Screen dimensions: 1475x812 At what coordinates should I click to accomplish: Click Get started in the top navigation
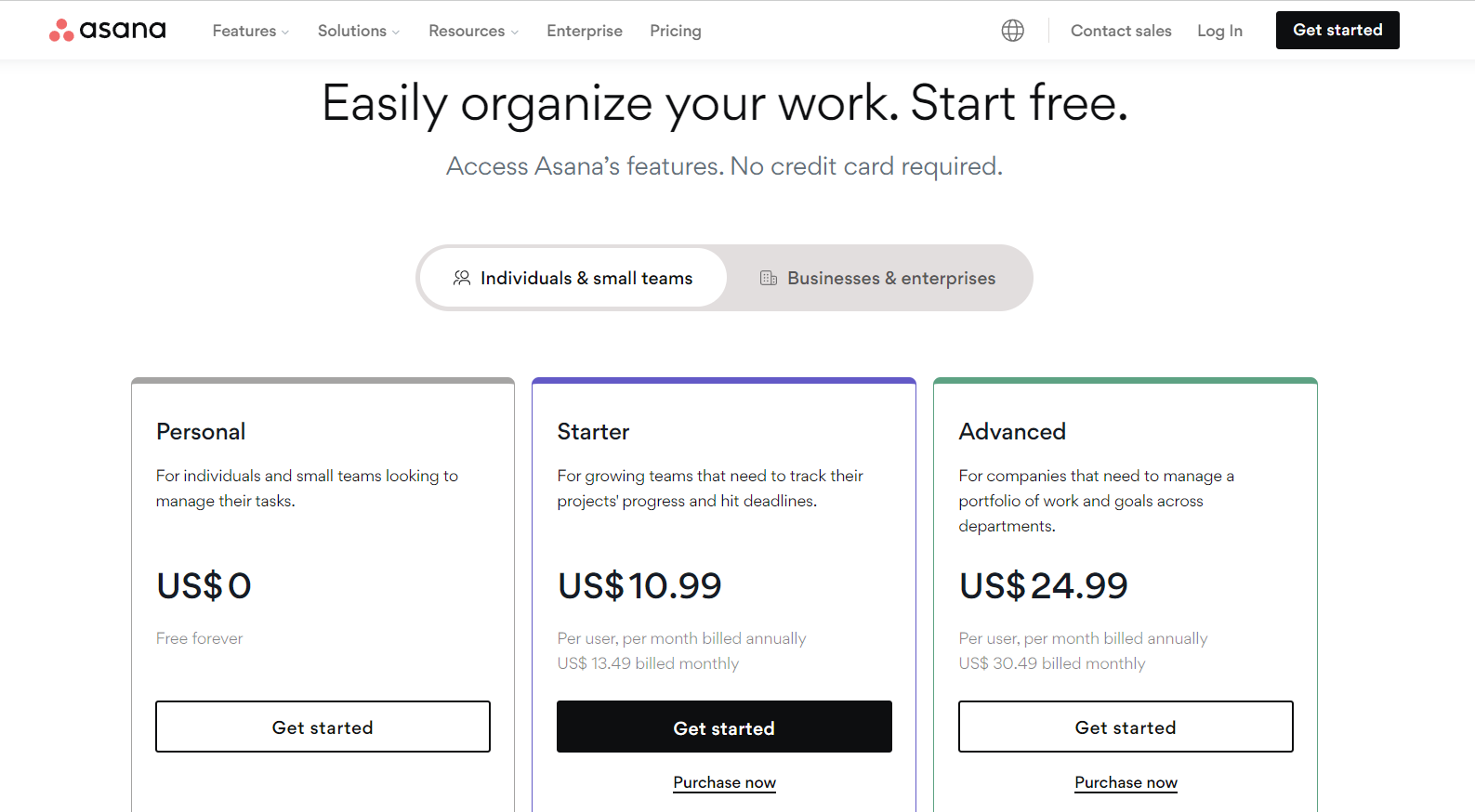(1337, 30)
